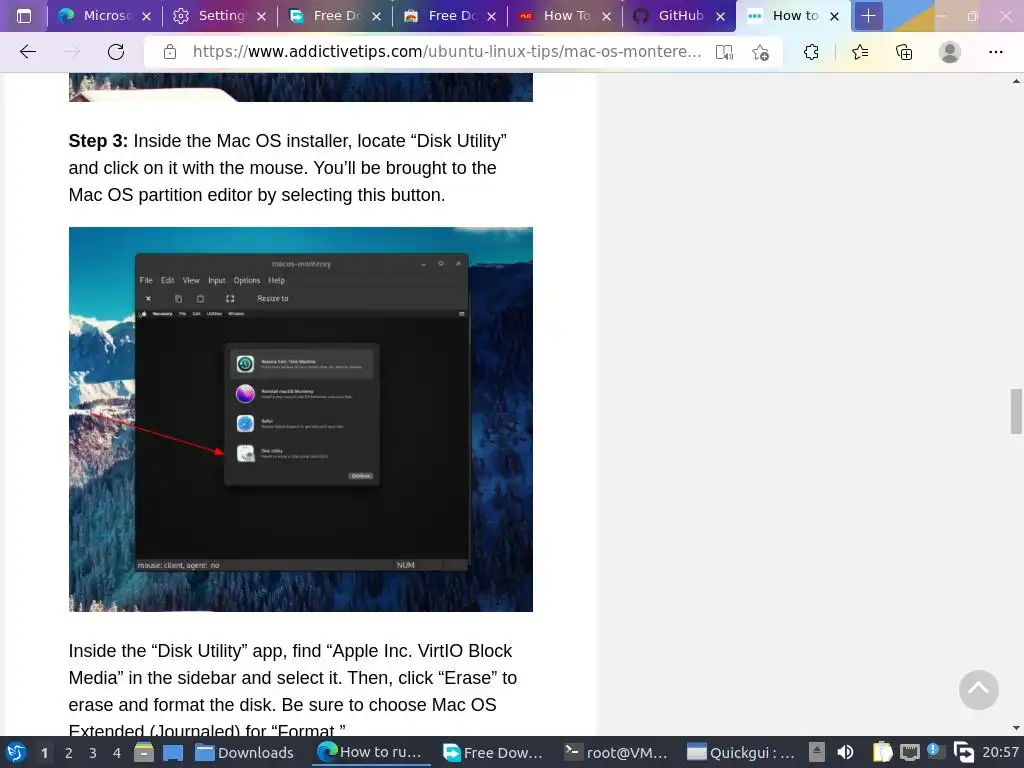The width and height of the screenshot is (1024, 768).
Task: Click the 20:57 clock
Action: coord(1000,752)
